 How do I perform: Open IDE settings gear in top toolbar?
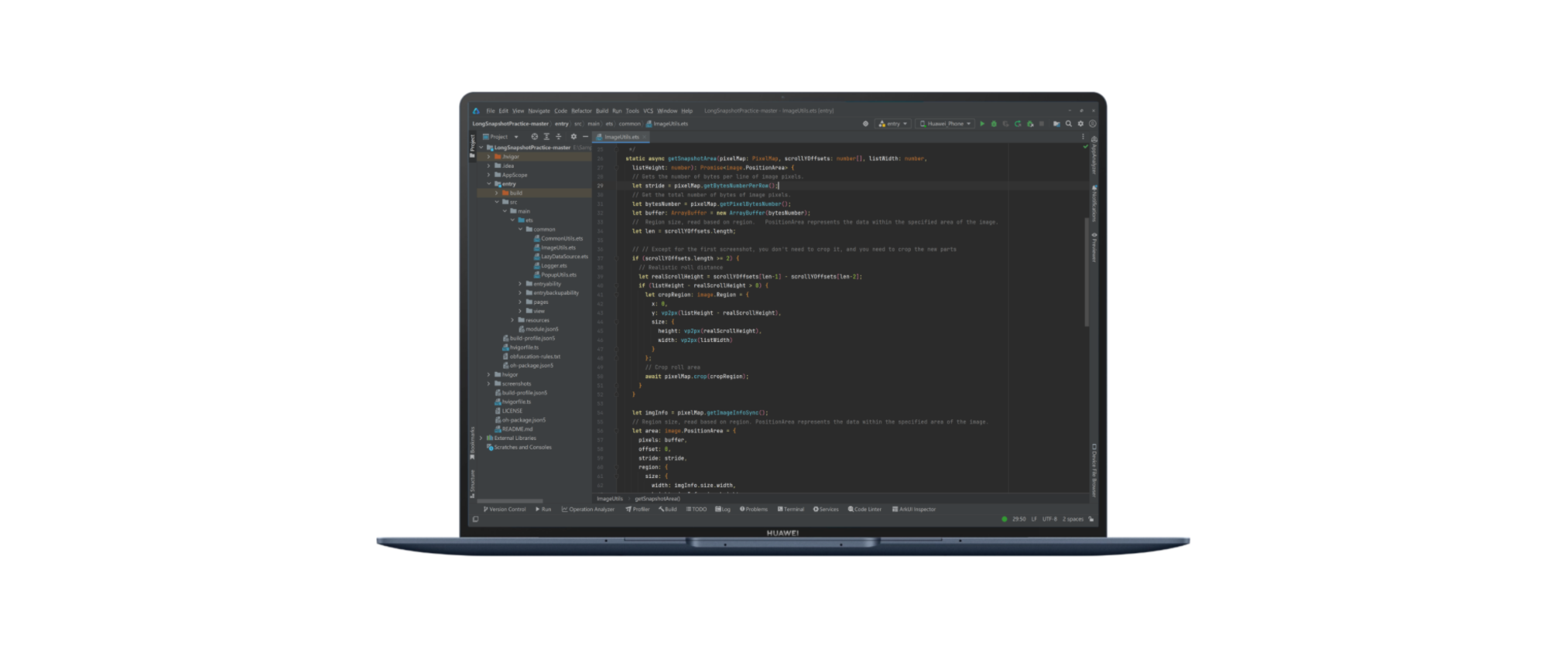(1080, 124)
